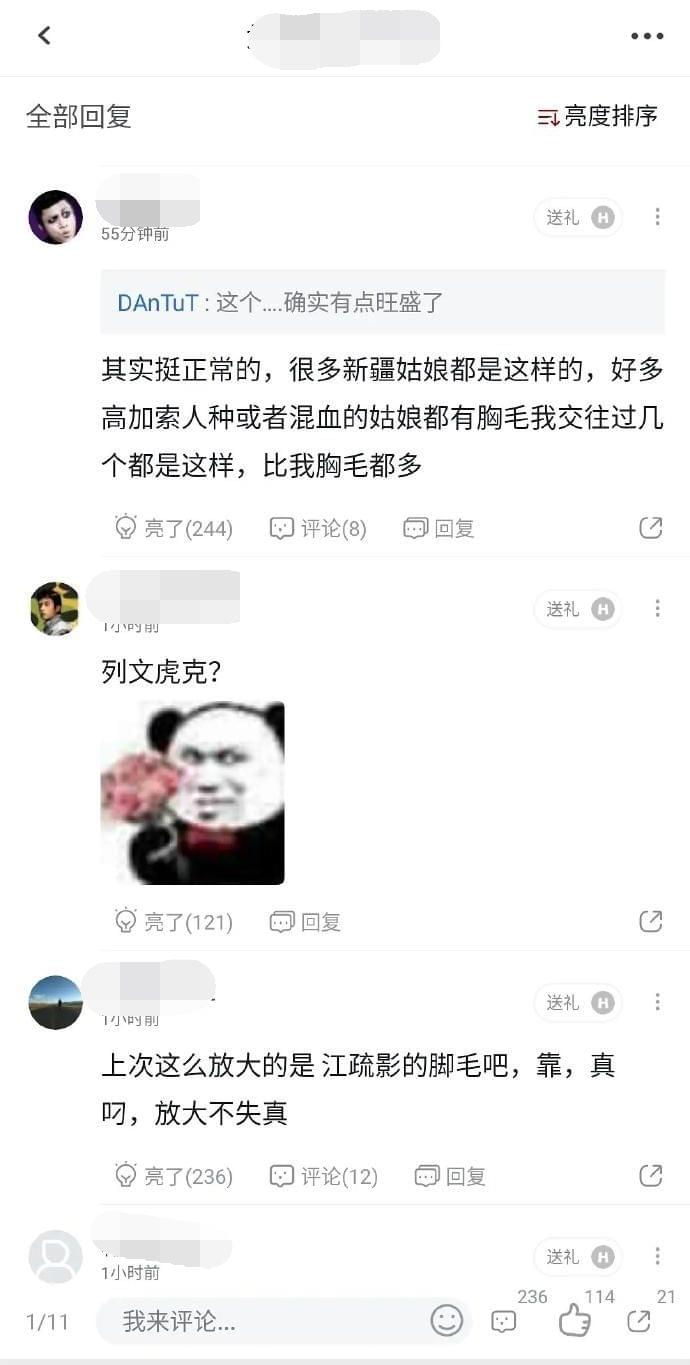Toggle 亮了(236) on the 江疏影 comment

point(174,1176)
